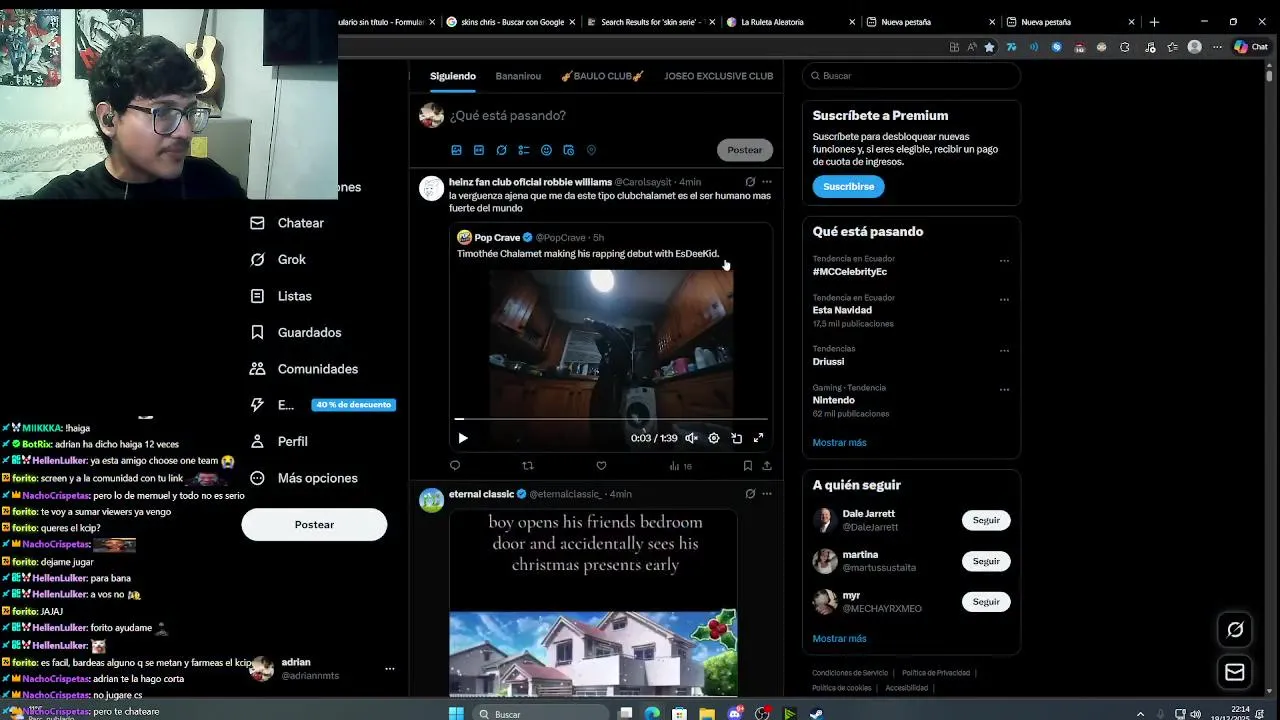Share the heinz fan club post
This screenshot has height=720, width=1280.
pyautogui.click(x=767, y=465)
